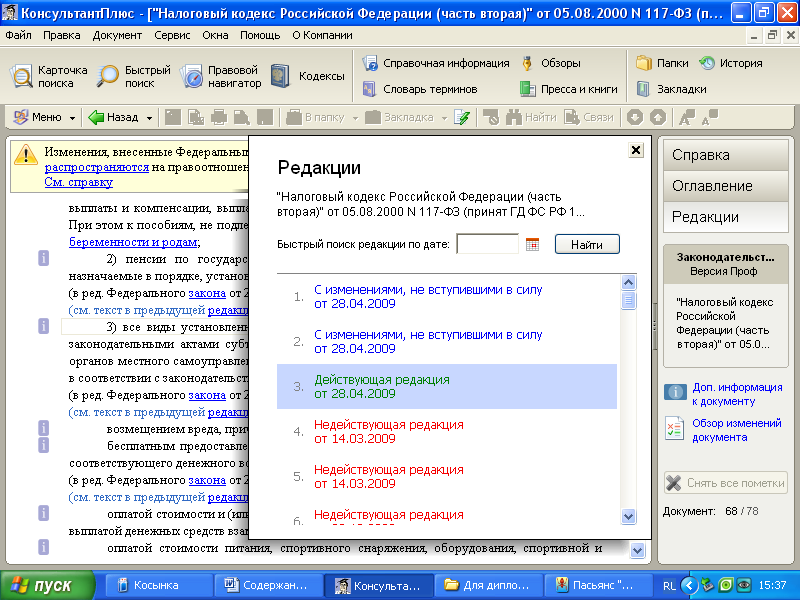Open the пуск Start button
Screen dimensions: 800x600
[x=47, y=585]
